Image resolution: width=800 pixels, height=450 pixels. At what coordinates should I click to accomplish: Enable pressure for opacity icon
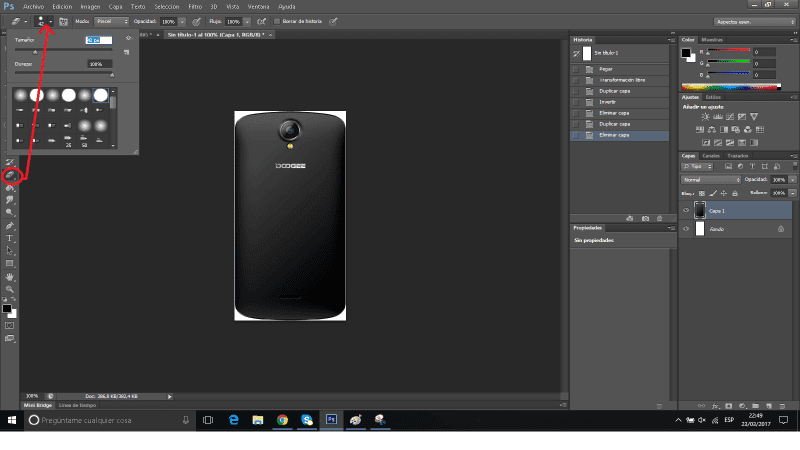point(196,21)
